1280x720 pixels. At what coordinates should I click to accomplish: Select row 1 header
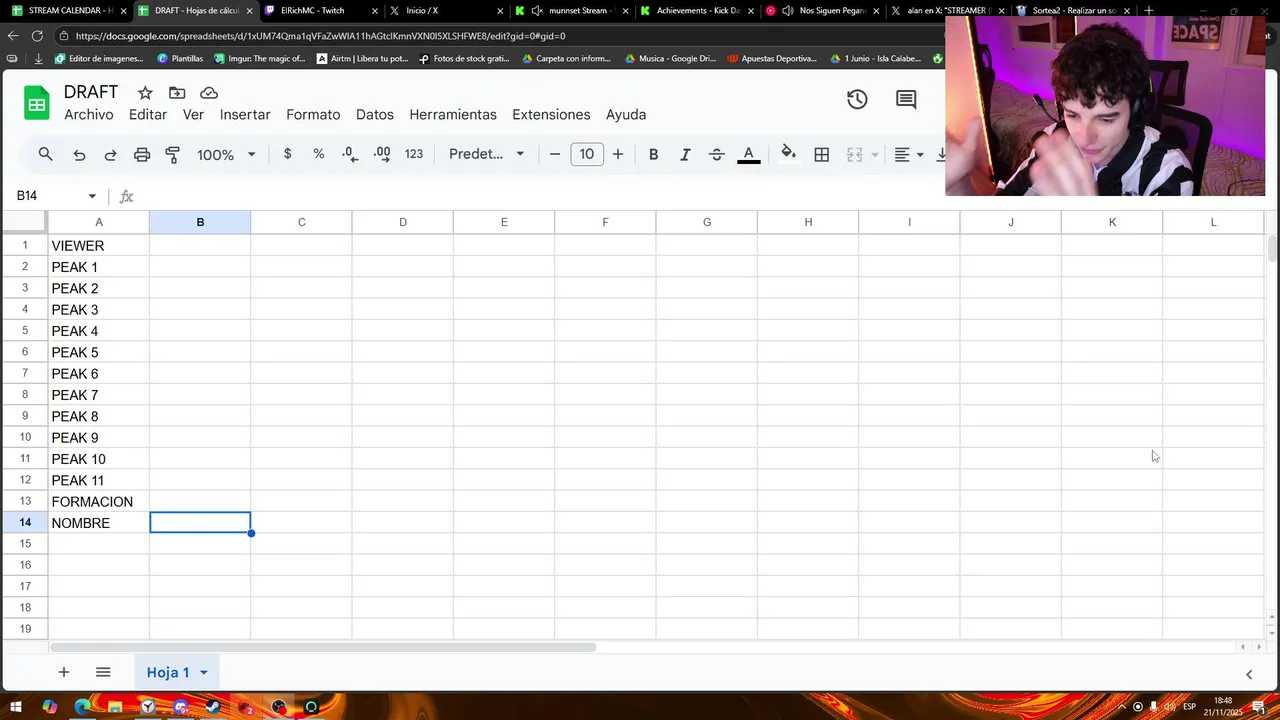tap(24, 245)
